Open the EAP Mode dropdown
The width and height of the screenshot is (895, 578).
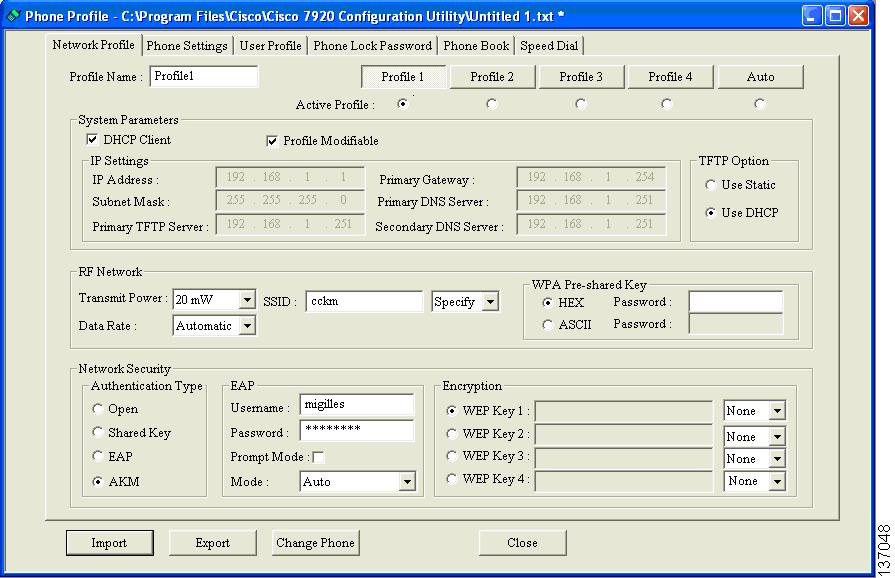[406, 482]
